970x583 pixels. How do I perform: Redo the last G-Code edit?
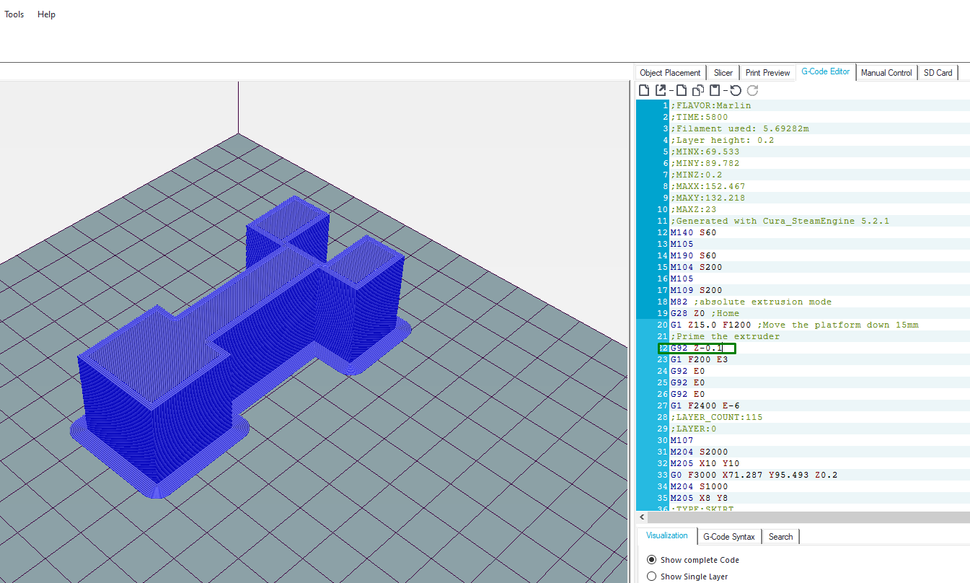(751, 90)
